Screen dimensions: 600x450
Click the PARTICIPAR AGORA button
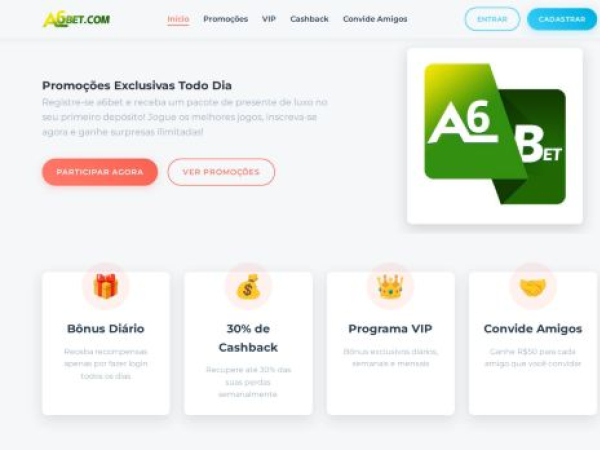point(100,172)
